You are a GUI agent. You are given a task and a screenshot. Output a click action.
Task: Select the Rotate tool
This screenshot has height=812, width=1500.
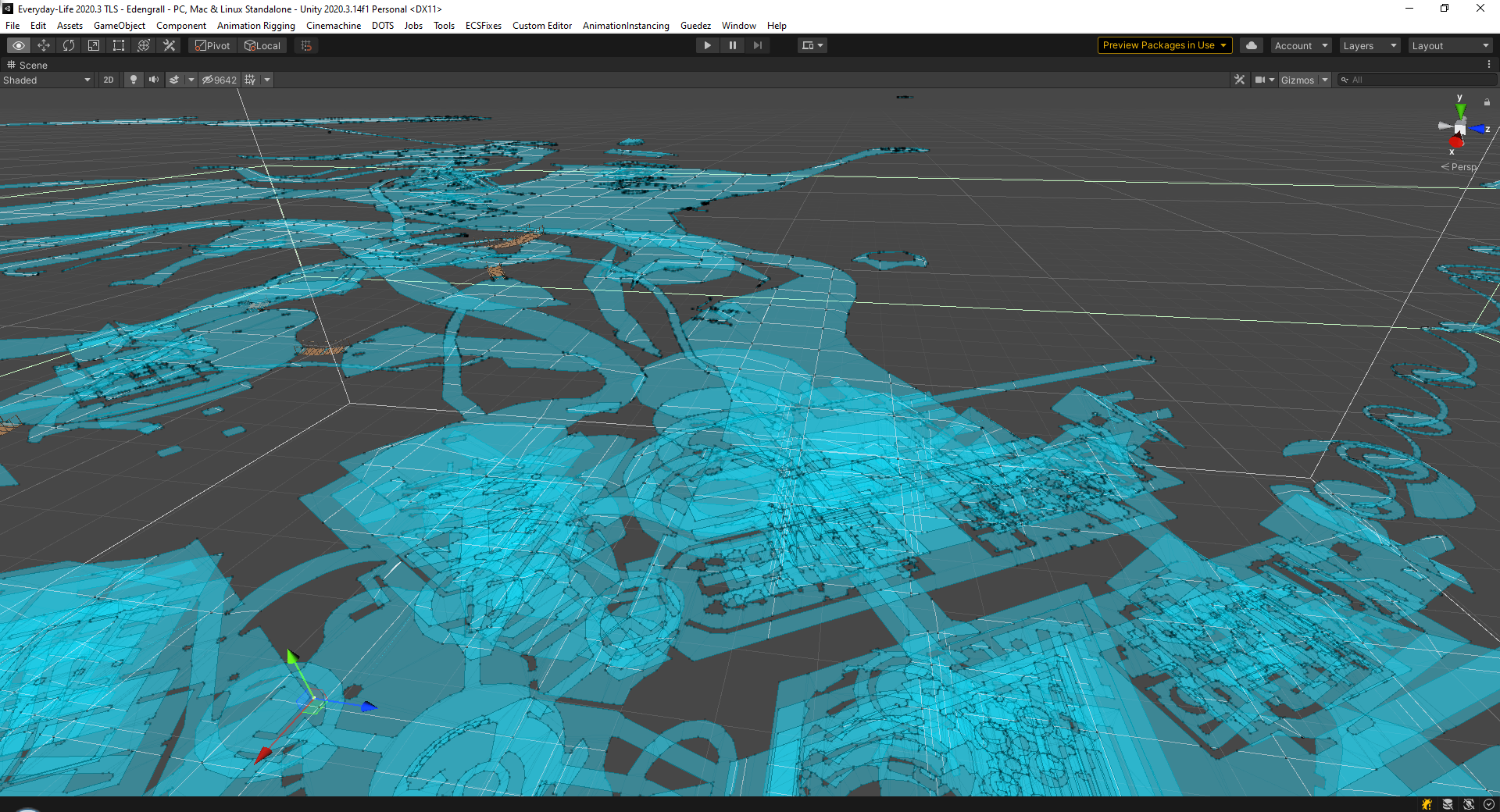69,45
